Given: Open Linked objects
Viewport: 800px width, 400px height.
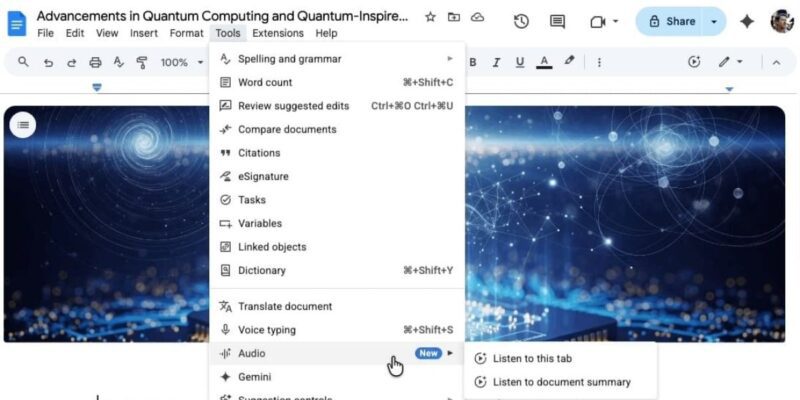Looking at the screenshot, I should pyautogui.click(x=337, y=247).
